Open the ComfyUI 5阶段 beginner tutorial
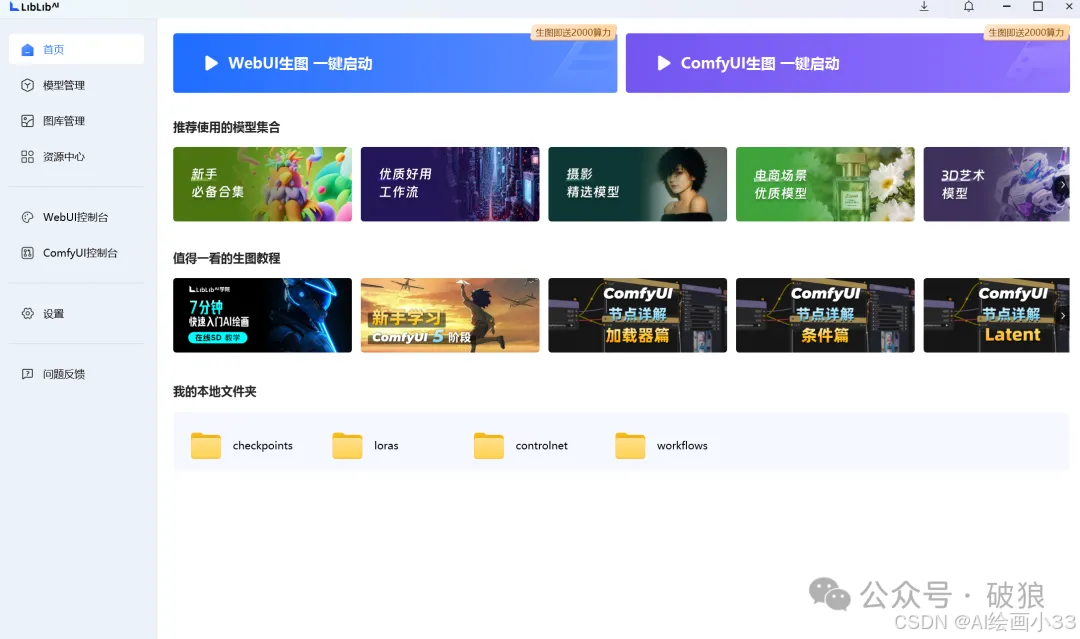The width and height of the screenshot is (1080, 639). coord(449,315)
